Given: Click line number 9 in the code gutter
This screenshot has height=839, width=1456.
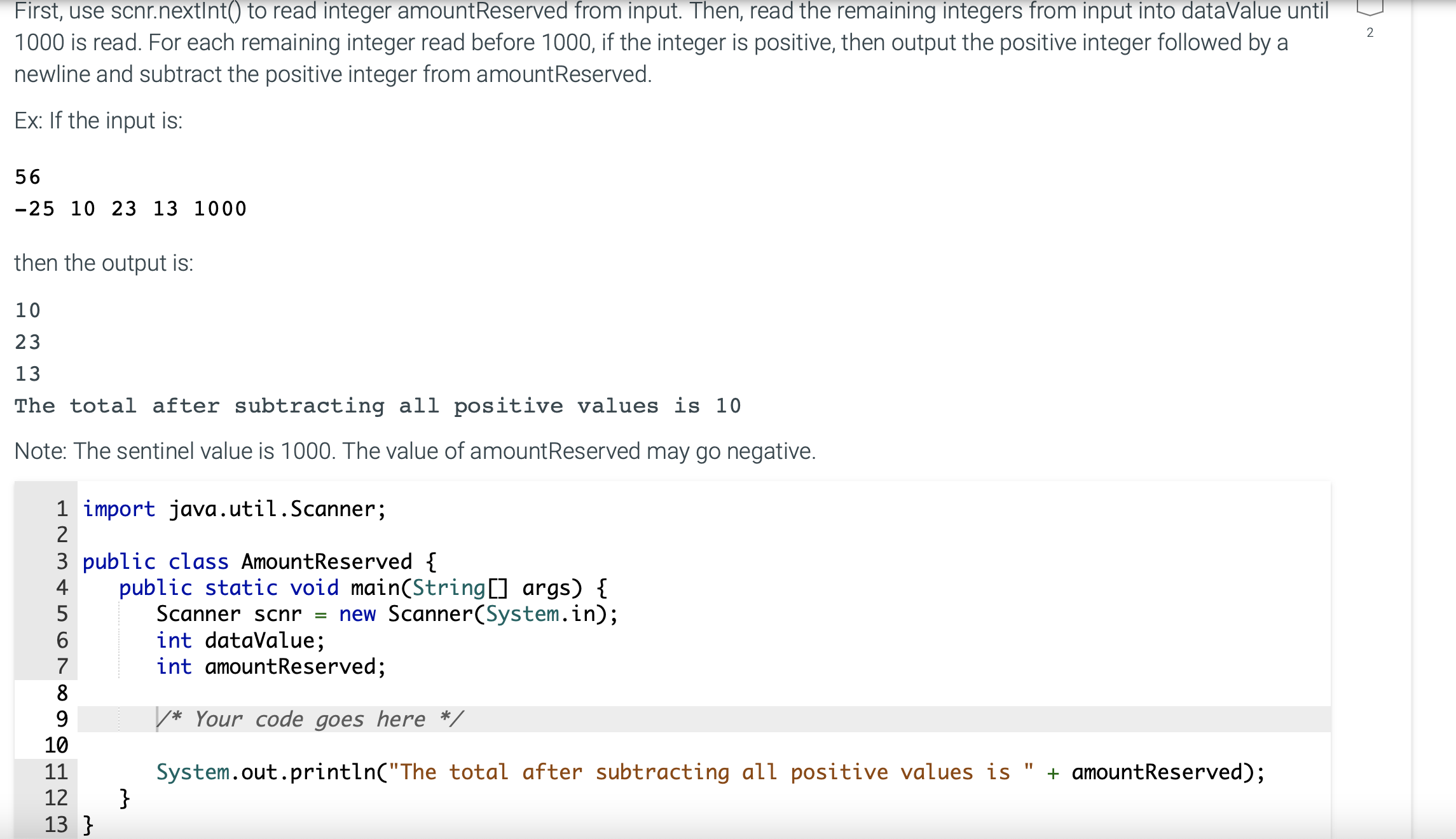Looking at the screenshot, I should [61, 719].
